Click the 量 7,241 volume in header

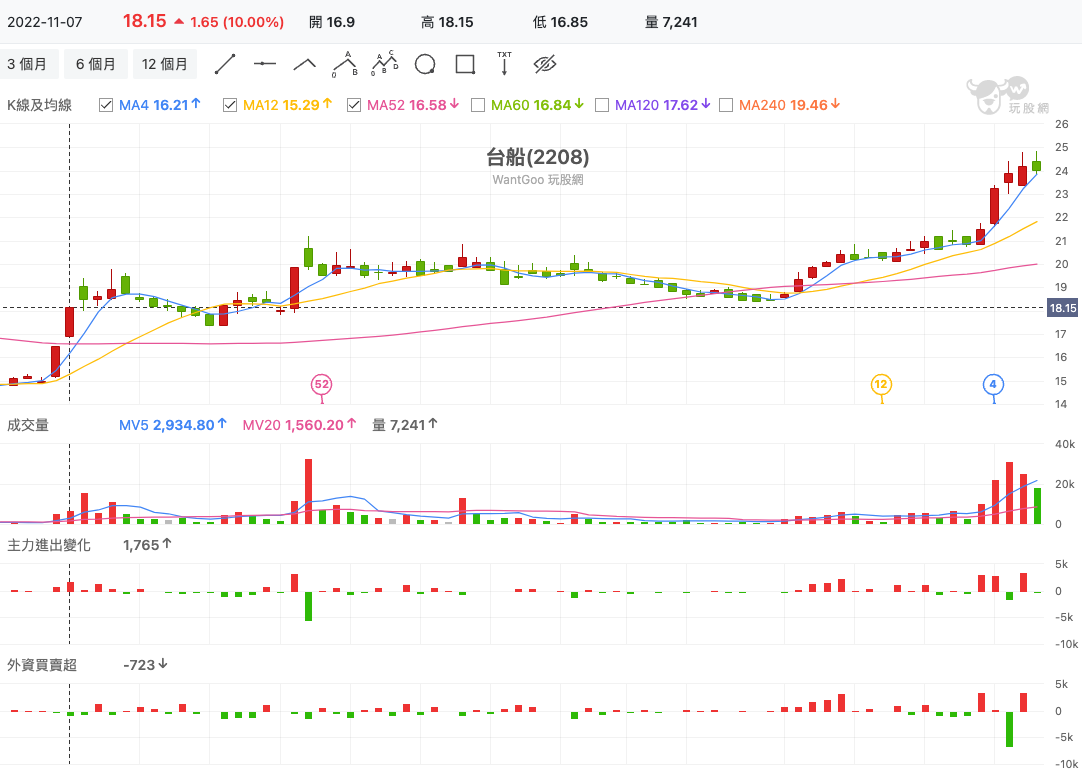pyautogui.click(x=671, y=22)
